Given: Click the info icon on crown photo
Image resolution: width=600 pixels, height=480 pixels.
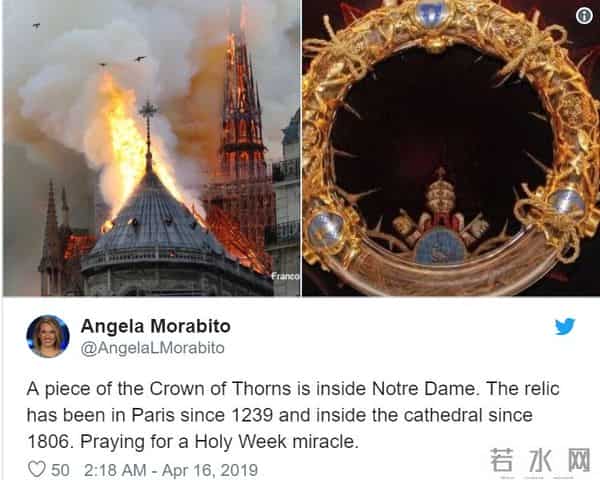Looking at the screenshot, I should point(584,16).
